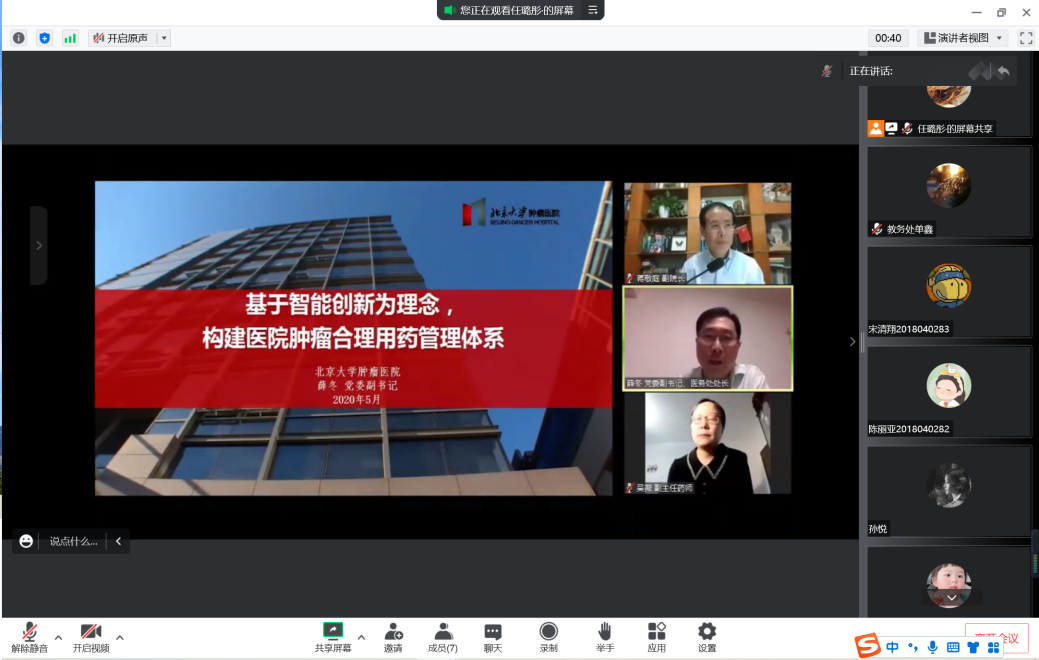Enter full screen mode
This screenshot has width=1039, height=660.
click(1025, 38)
